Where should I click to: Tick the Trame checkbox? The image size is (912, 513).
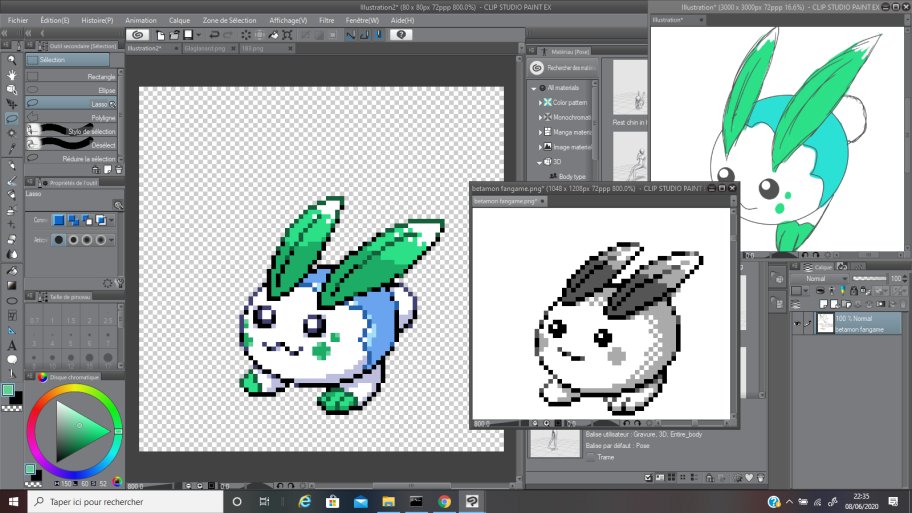tap(590, 457)
